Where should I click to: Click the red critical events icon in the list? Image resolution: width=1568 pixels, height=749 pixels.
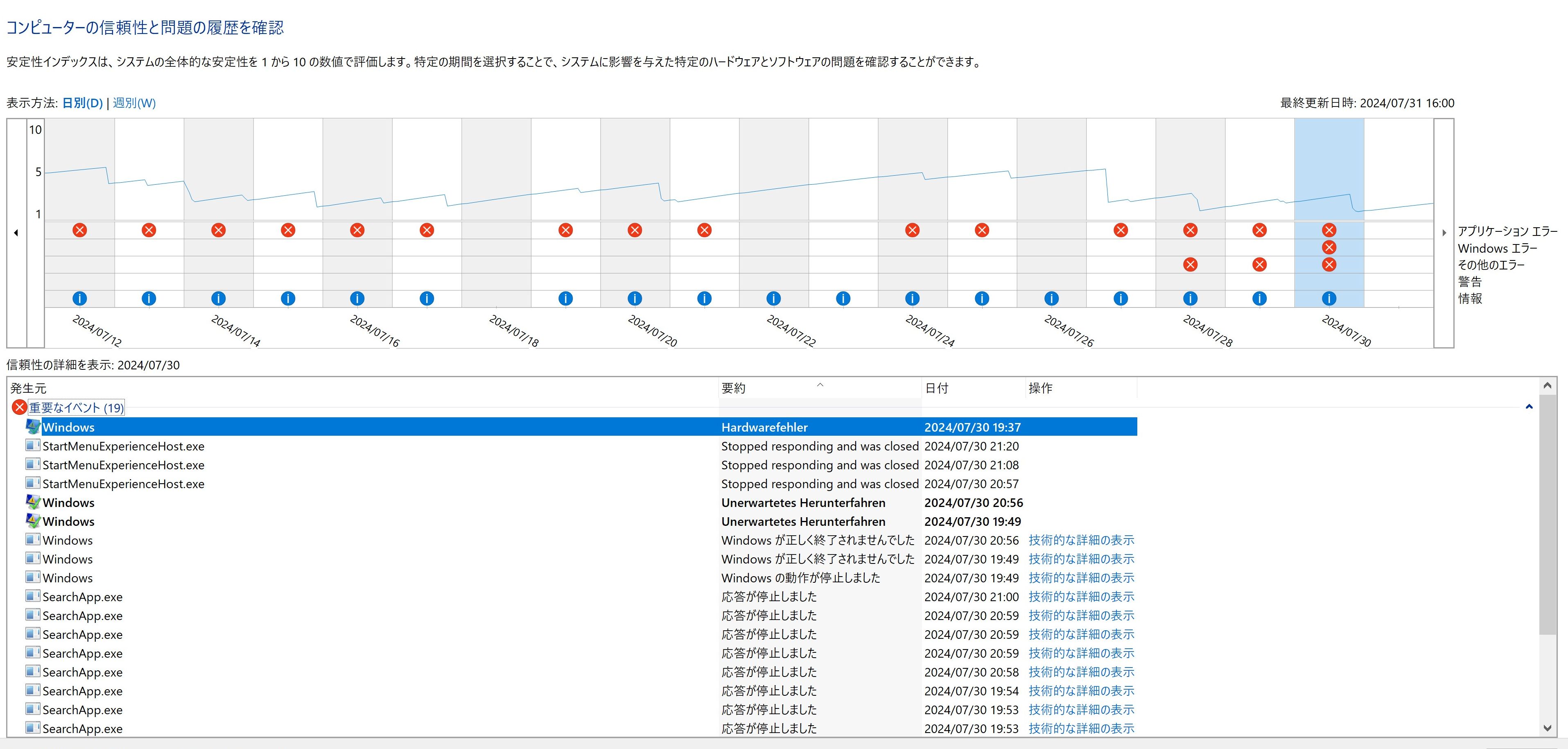pos(20,407)
